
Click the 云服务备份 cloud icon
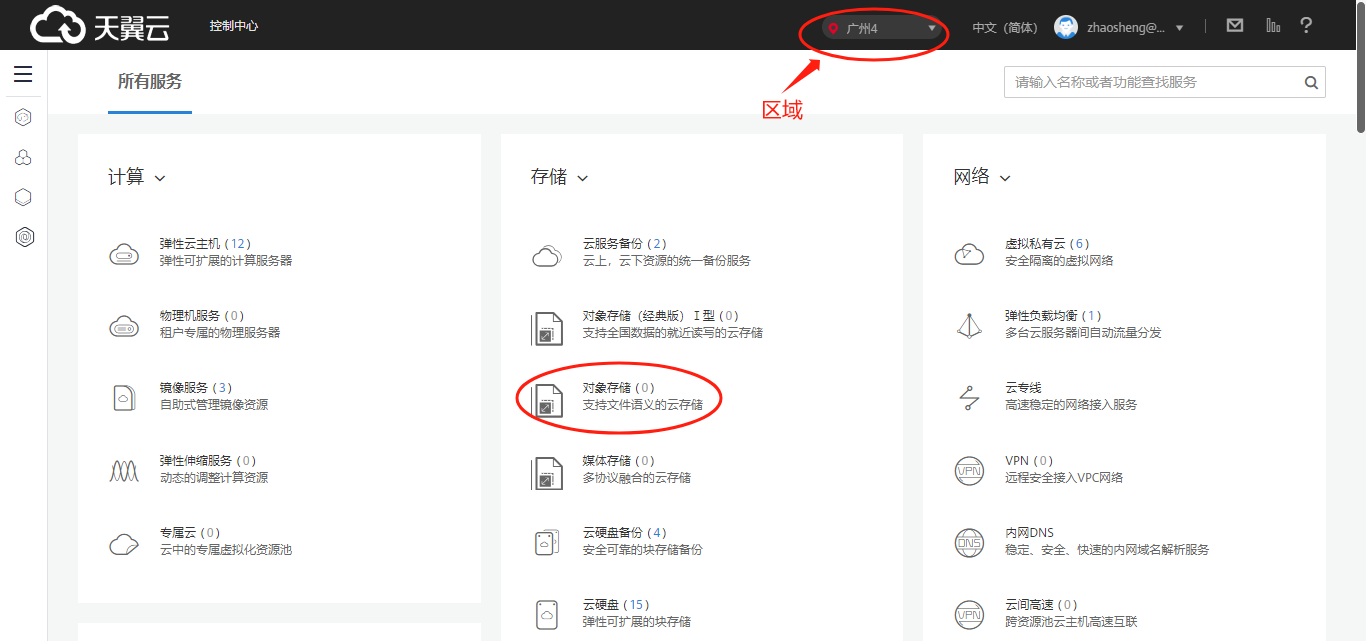[546, 254]
